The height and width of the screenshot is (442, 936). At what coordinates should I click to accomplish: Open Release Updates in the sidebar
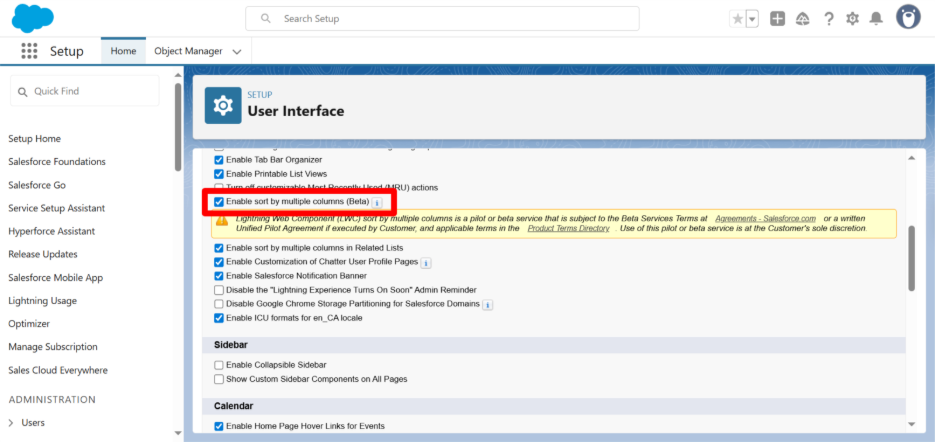42,254
